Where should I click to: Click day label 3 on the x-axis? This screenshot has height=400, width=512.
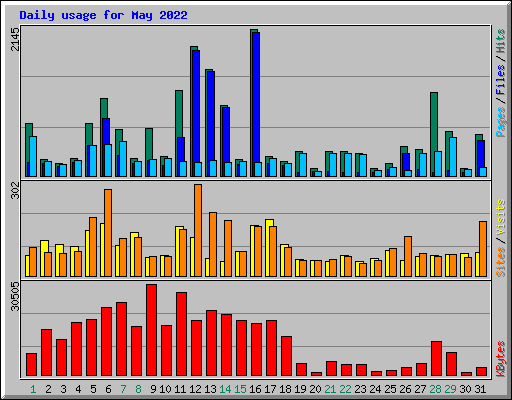point(63,389)
